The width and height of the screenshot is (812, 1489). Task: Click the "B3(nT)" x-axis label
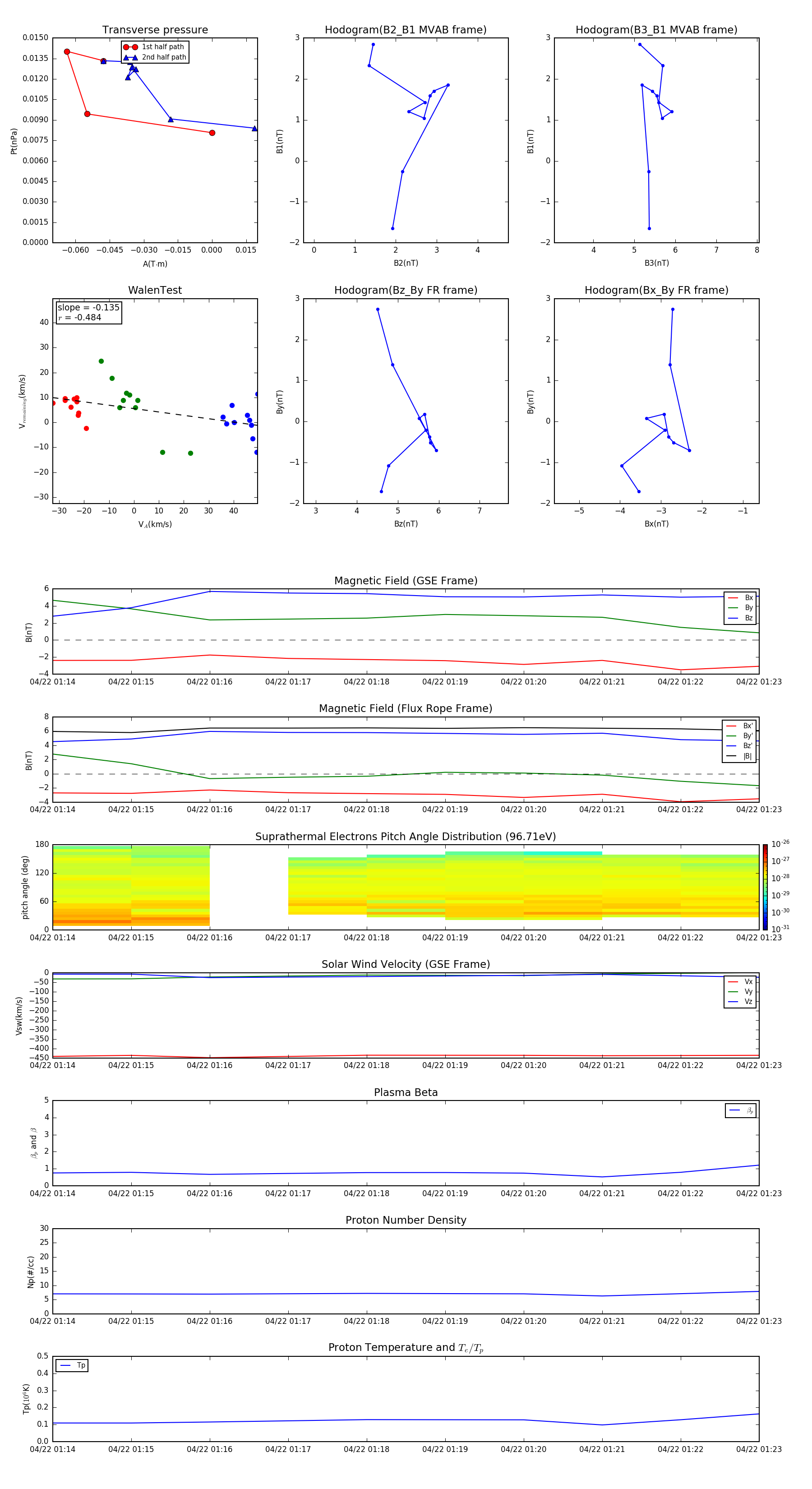pos(656,264)
